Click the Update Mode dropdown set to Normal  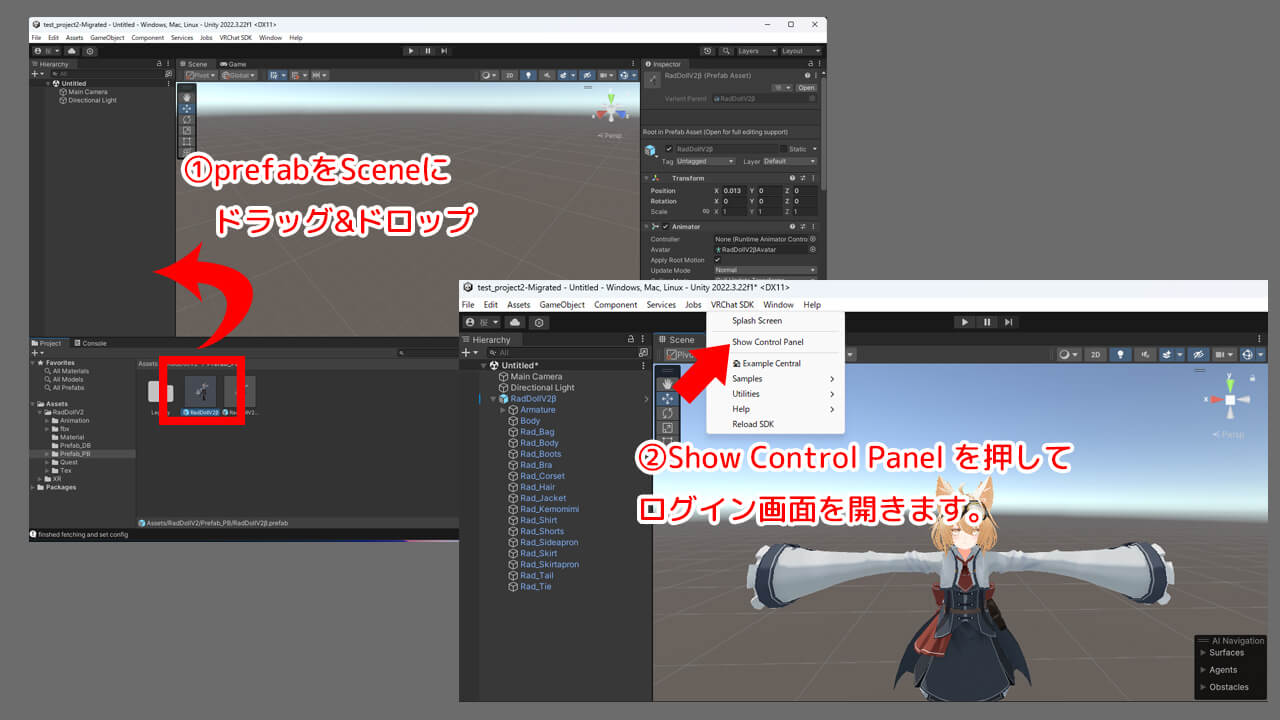765,270
